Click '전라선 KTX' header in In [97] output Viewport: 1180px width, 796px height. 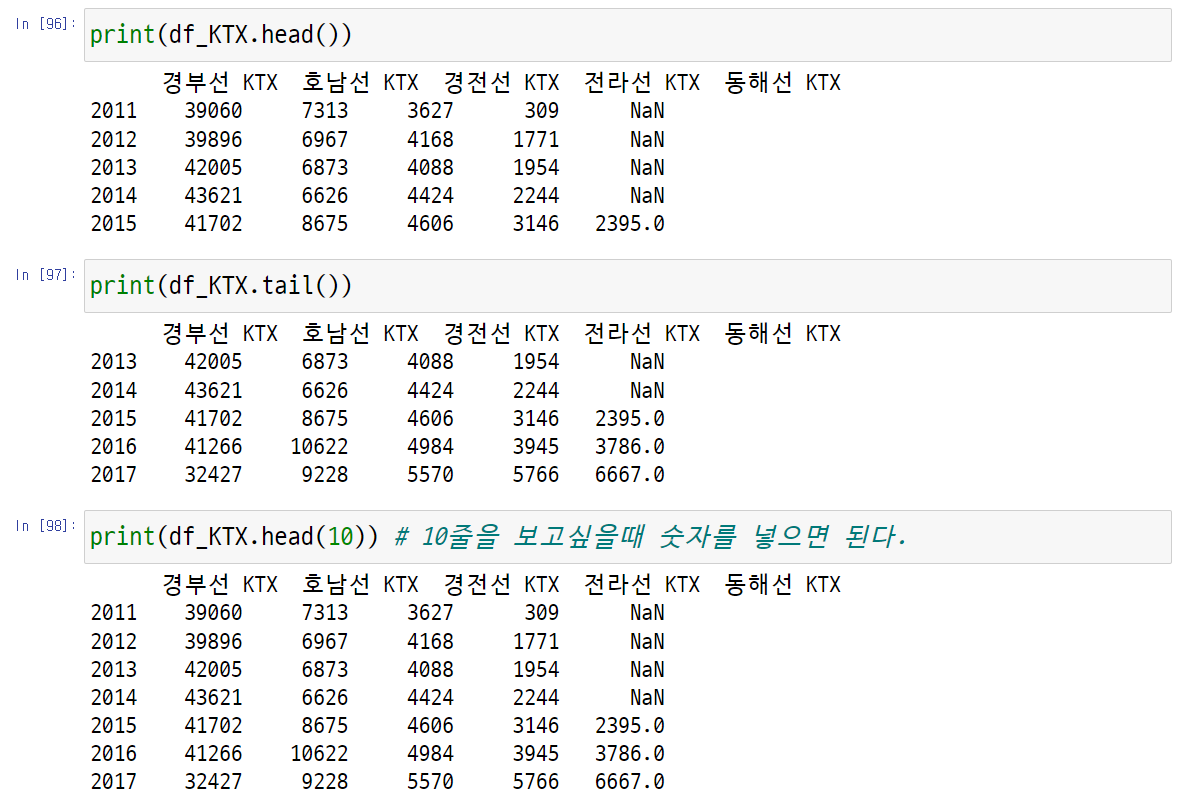tap(642, 333)
